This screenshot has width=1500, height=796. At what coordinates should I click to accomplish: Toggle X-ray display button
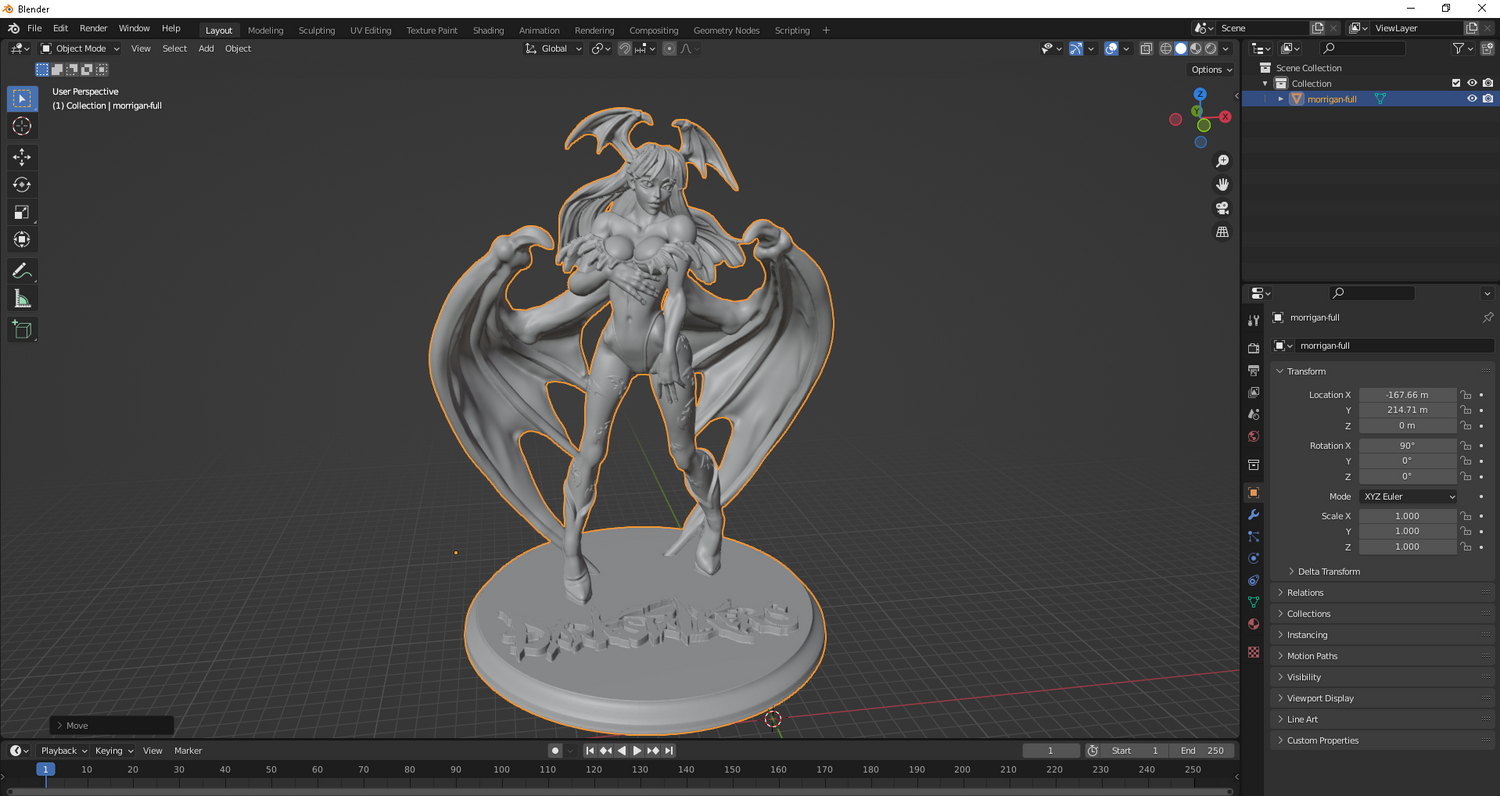click(1146, 48)
